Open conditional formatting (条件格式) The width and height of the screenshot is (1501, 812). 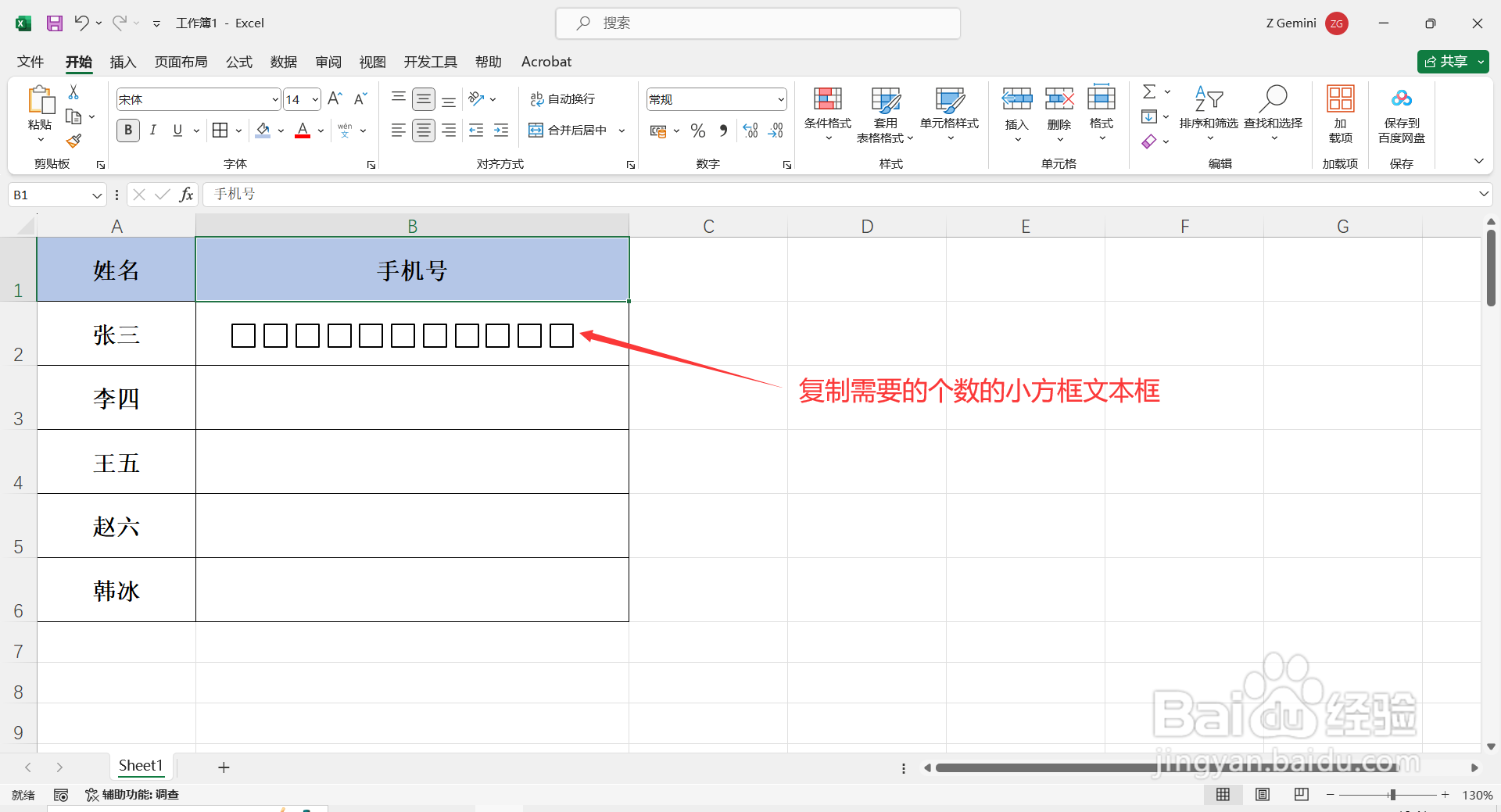click(x=827, y=113)
